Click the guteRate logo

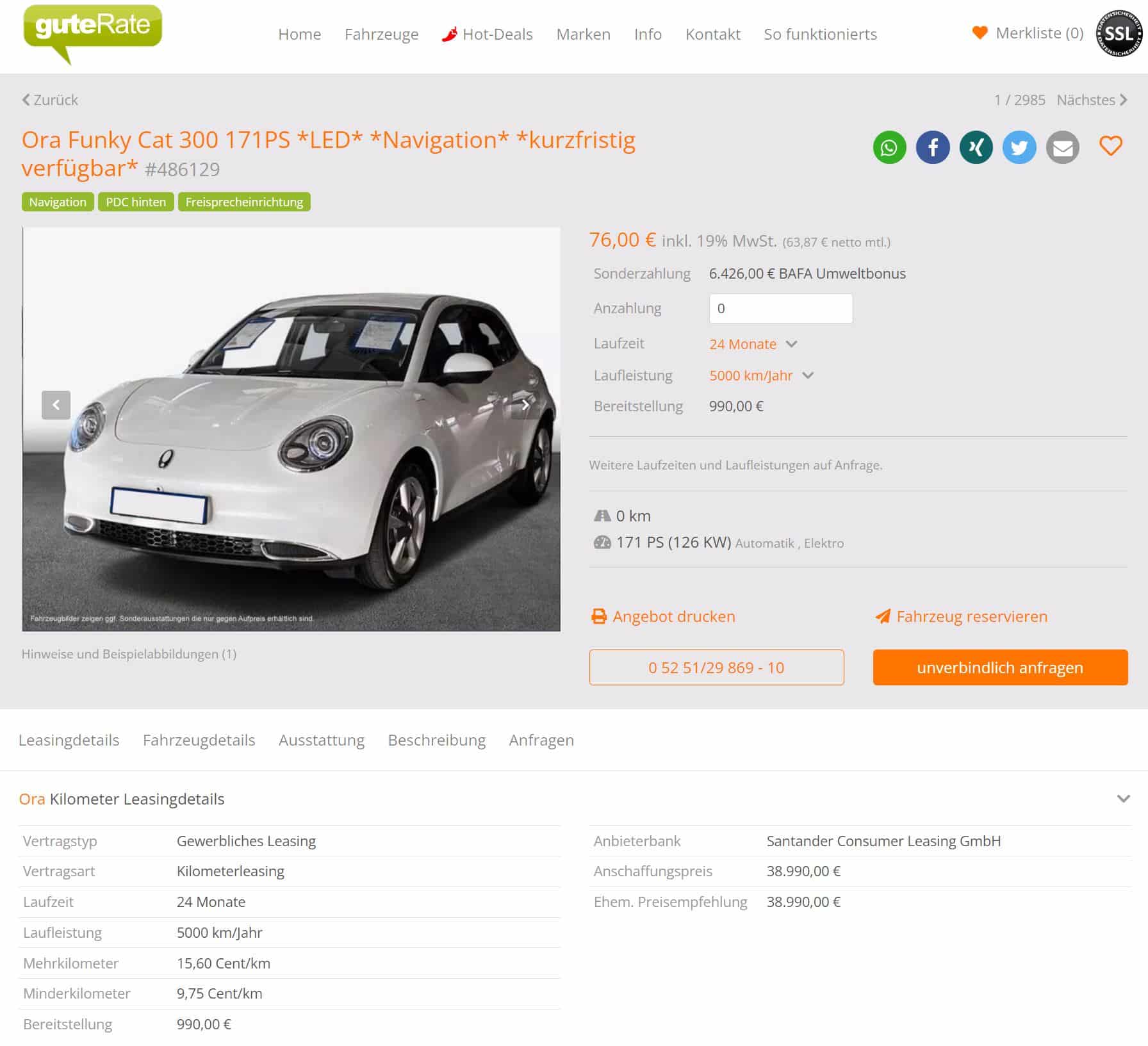92,33
